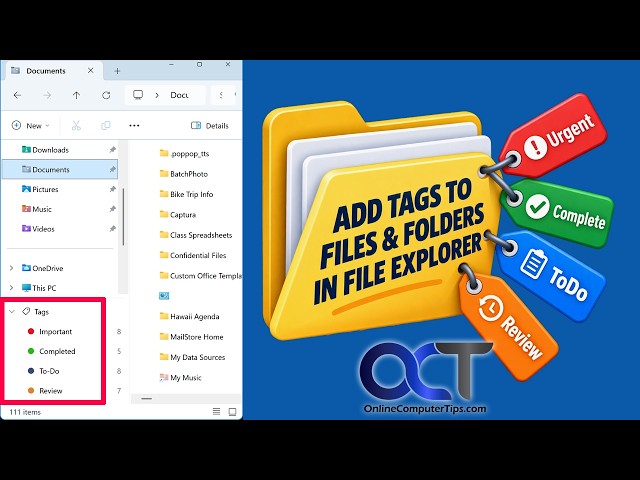640x480 pixels.
Task: Add a new File Explorer tab
Action: tap(117, 71)
